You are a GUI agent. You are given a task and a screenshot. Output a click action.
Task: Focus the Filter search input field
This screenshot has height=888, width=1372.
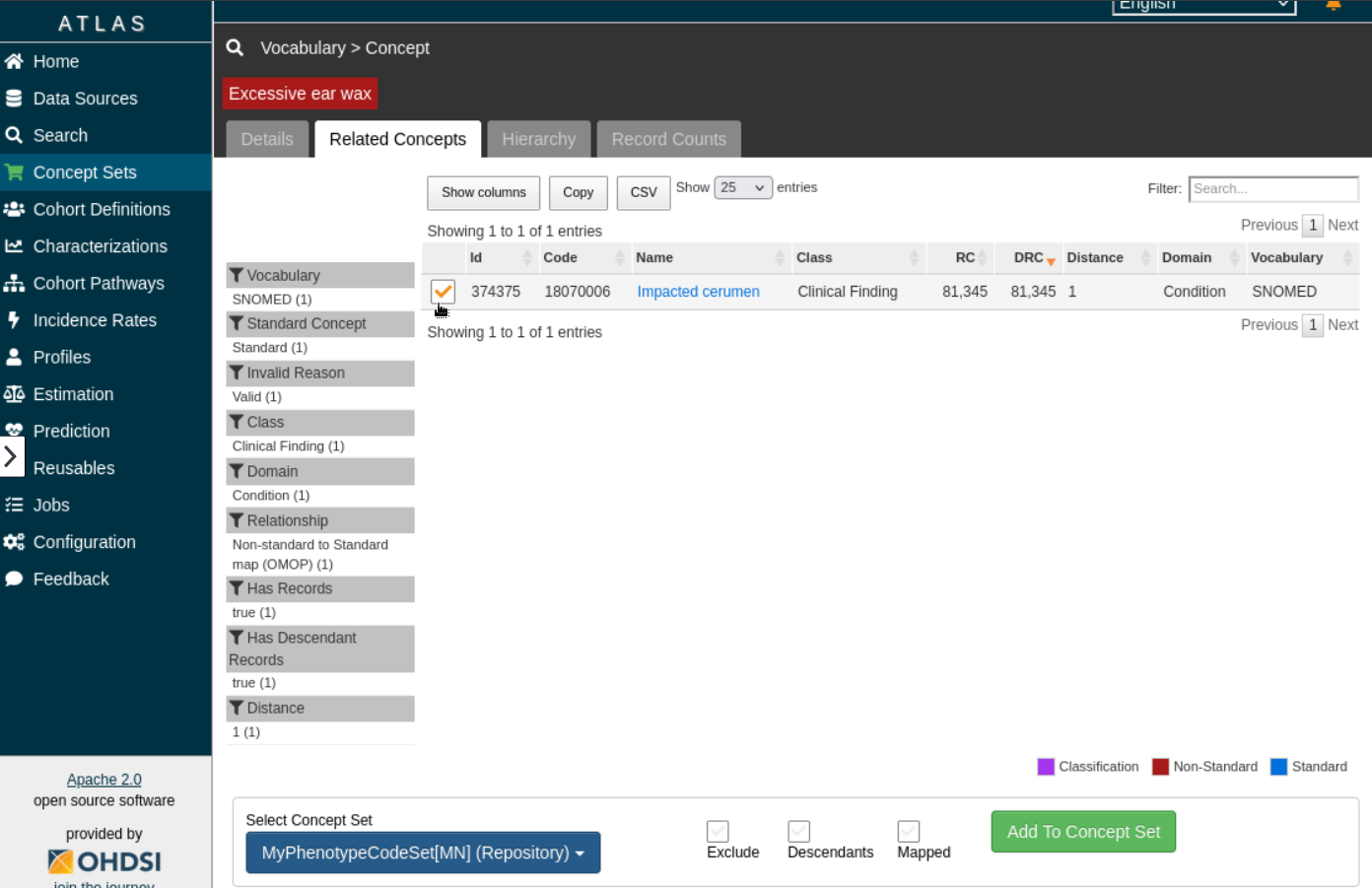(1272, 188)
